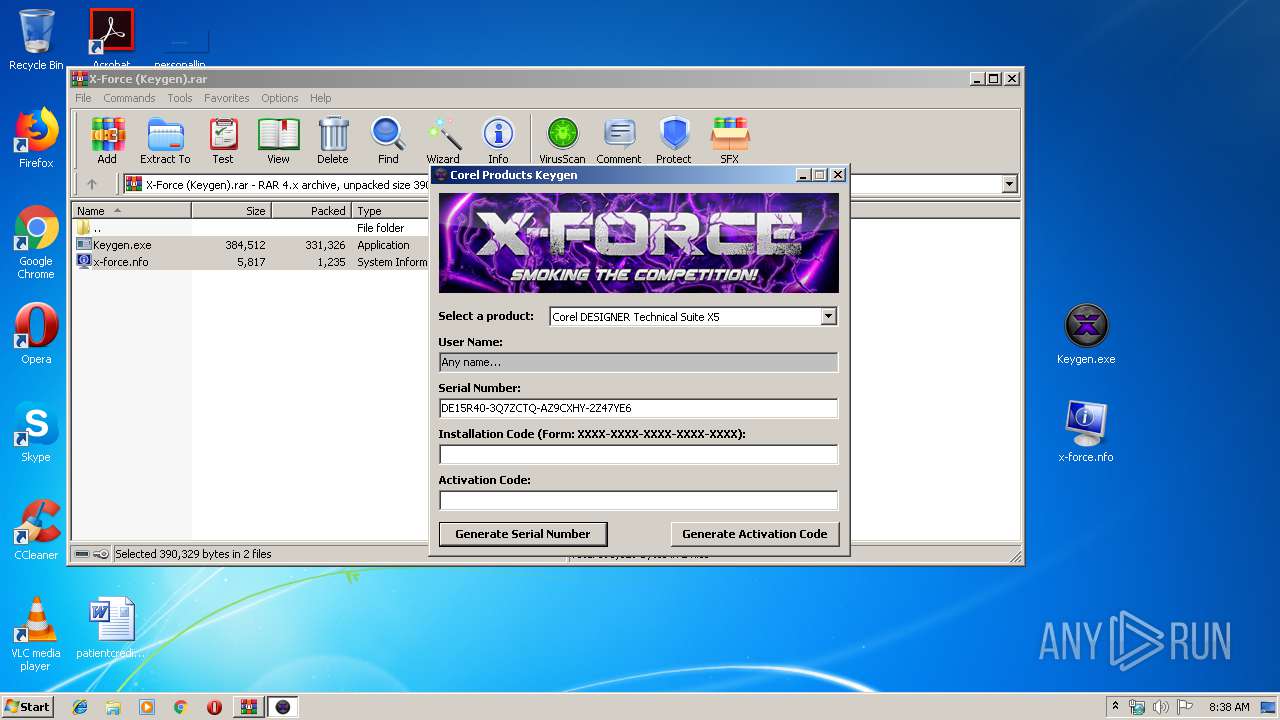
Task: Click the Windows Start button
Action: point(27,707)
